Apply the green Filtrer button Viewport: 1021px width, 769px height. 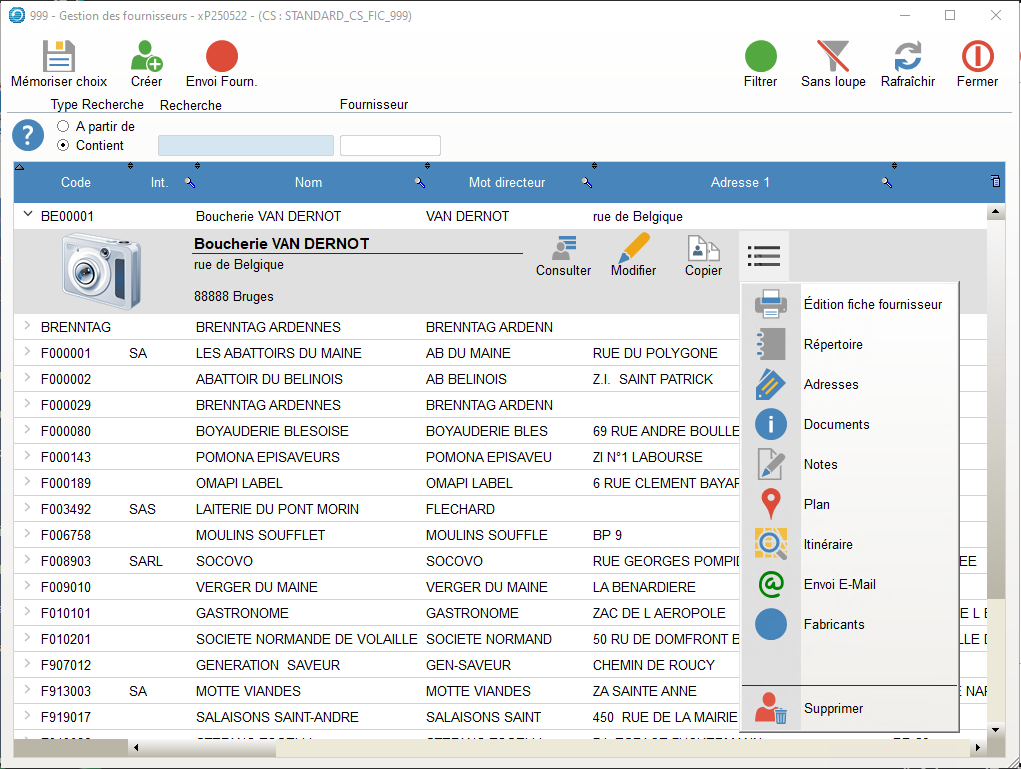click(x=760, y=56)
